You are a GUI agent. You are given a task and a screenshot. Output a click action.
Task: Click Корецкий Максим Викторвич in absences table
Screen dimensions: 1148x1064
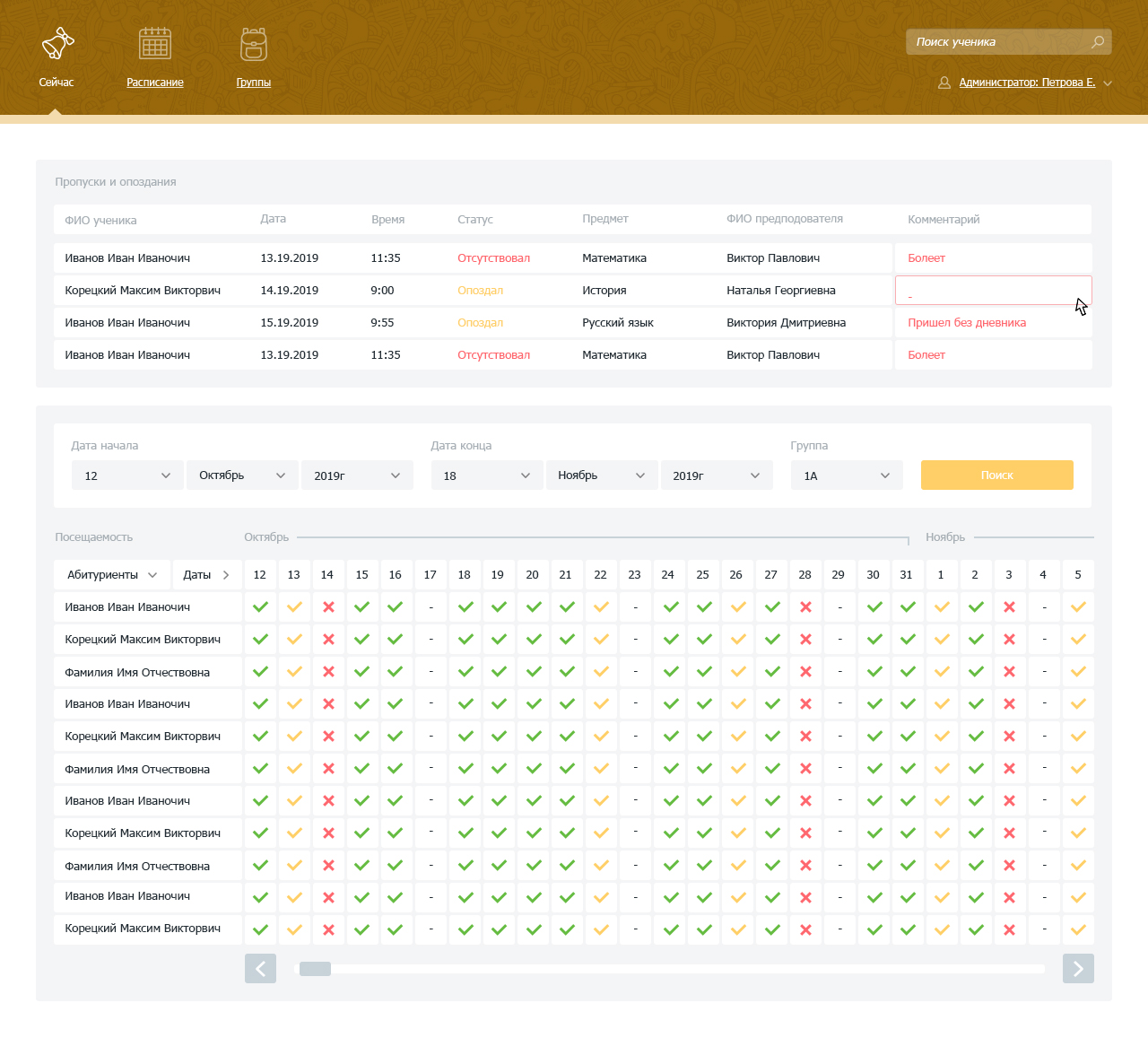143,291
